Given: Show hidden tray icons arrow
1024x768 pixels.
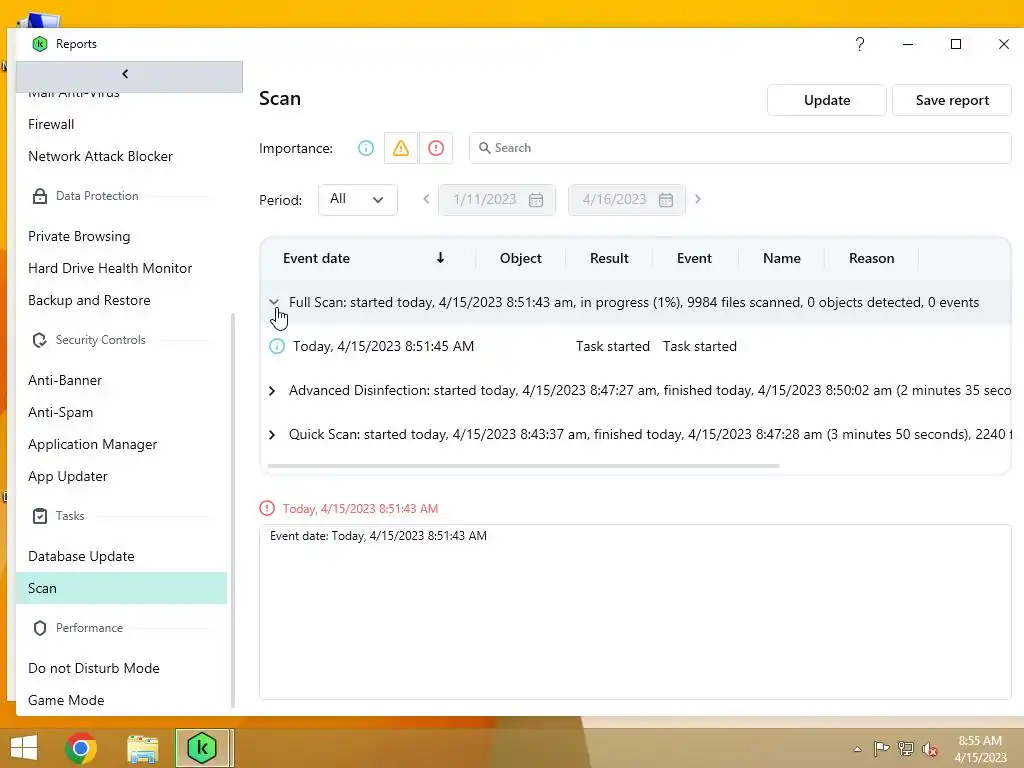Looking at the screenshot, I should click(x=857, y=749).
